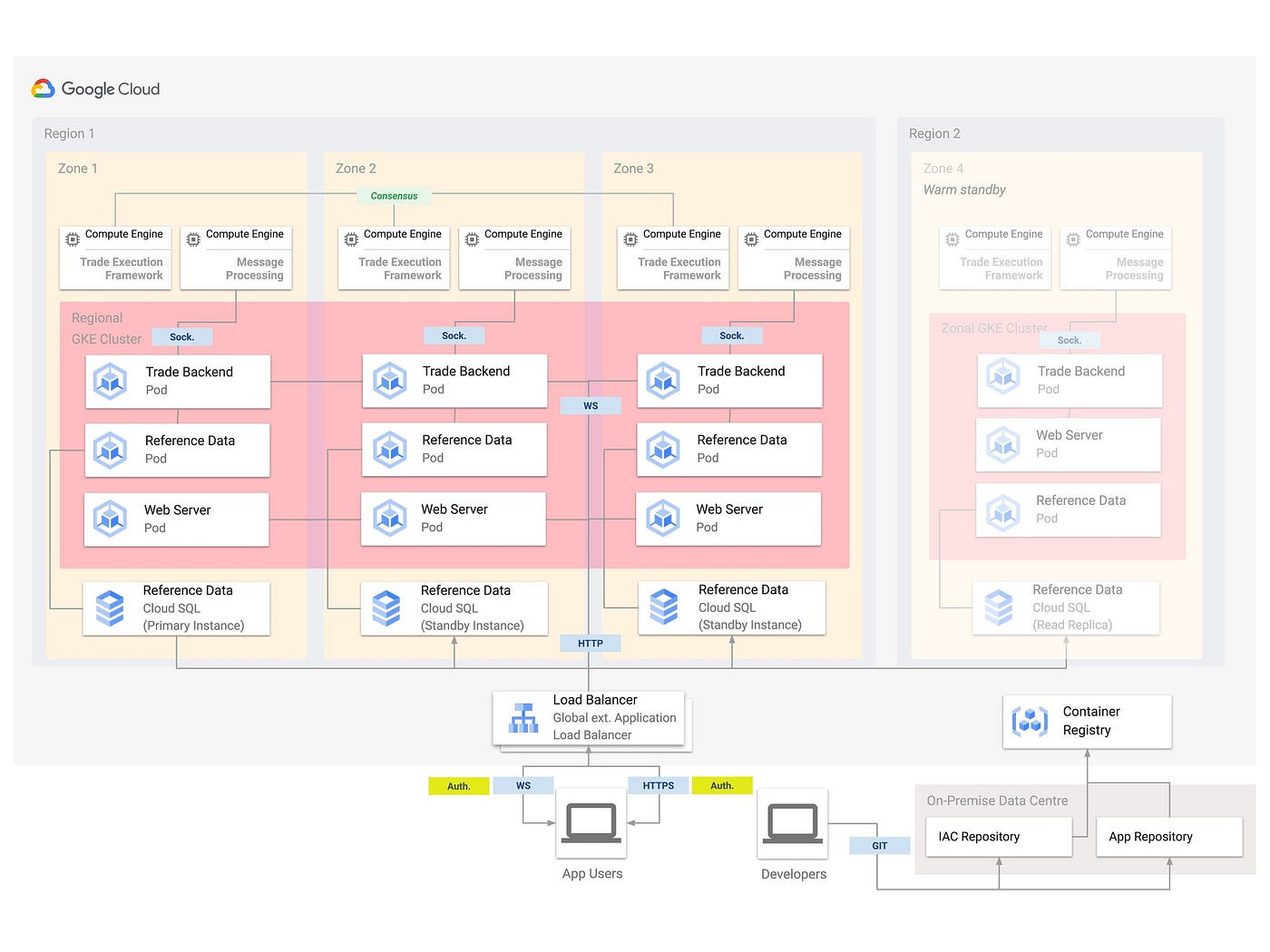Click the App Repository box

[x=1169, y=837]
